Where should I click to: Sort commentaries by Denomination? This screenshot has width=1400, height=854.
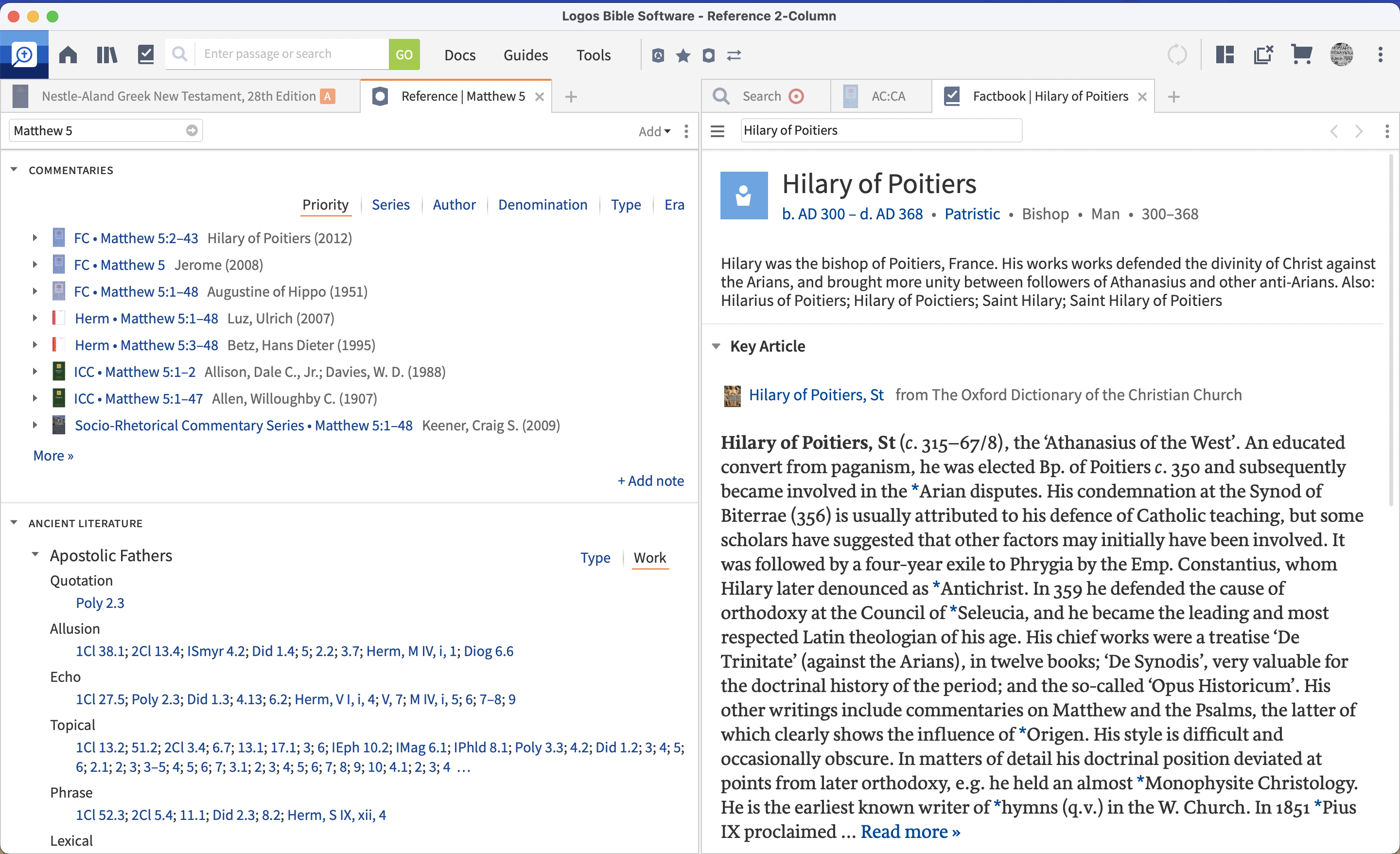click(x=542, y=205)
